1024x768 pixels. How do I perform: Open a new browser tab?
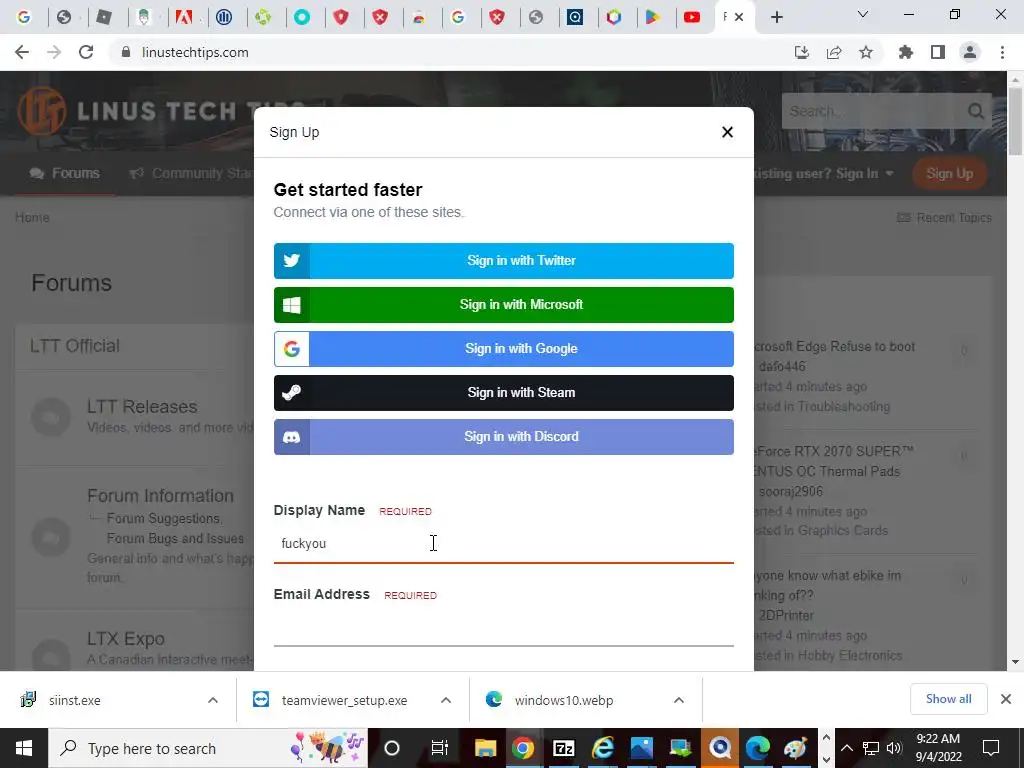[776, 17]
